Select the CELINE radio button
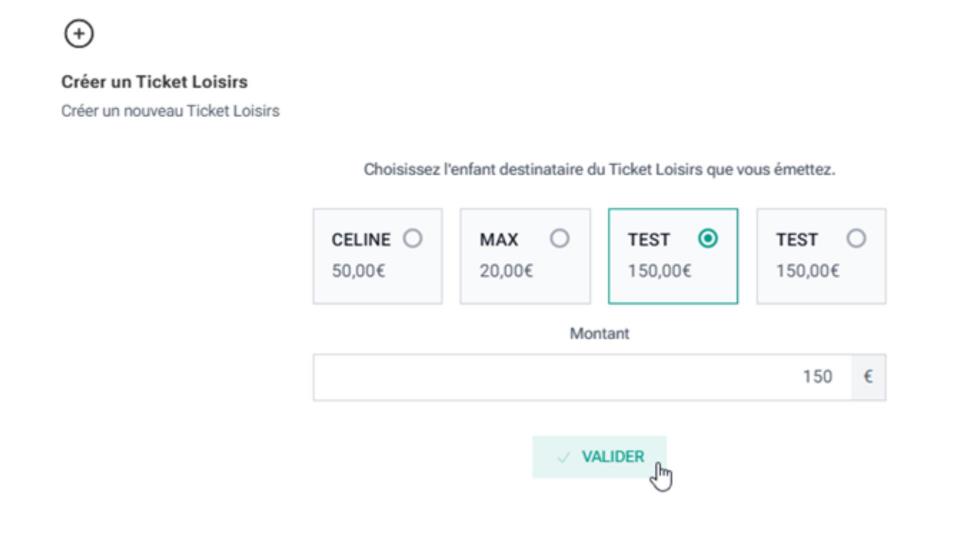 414,240
